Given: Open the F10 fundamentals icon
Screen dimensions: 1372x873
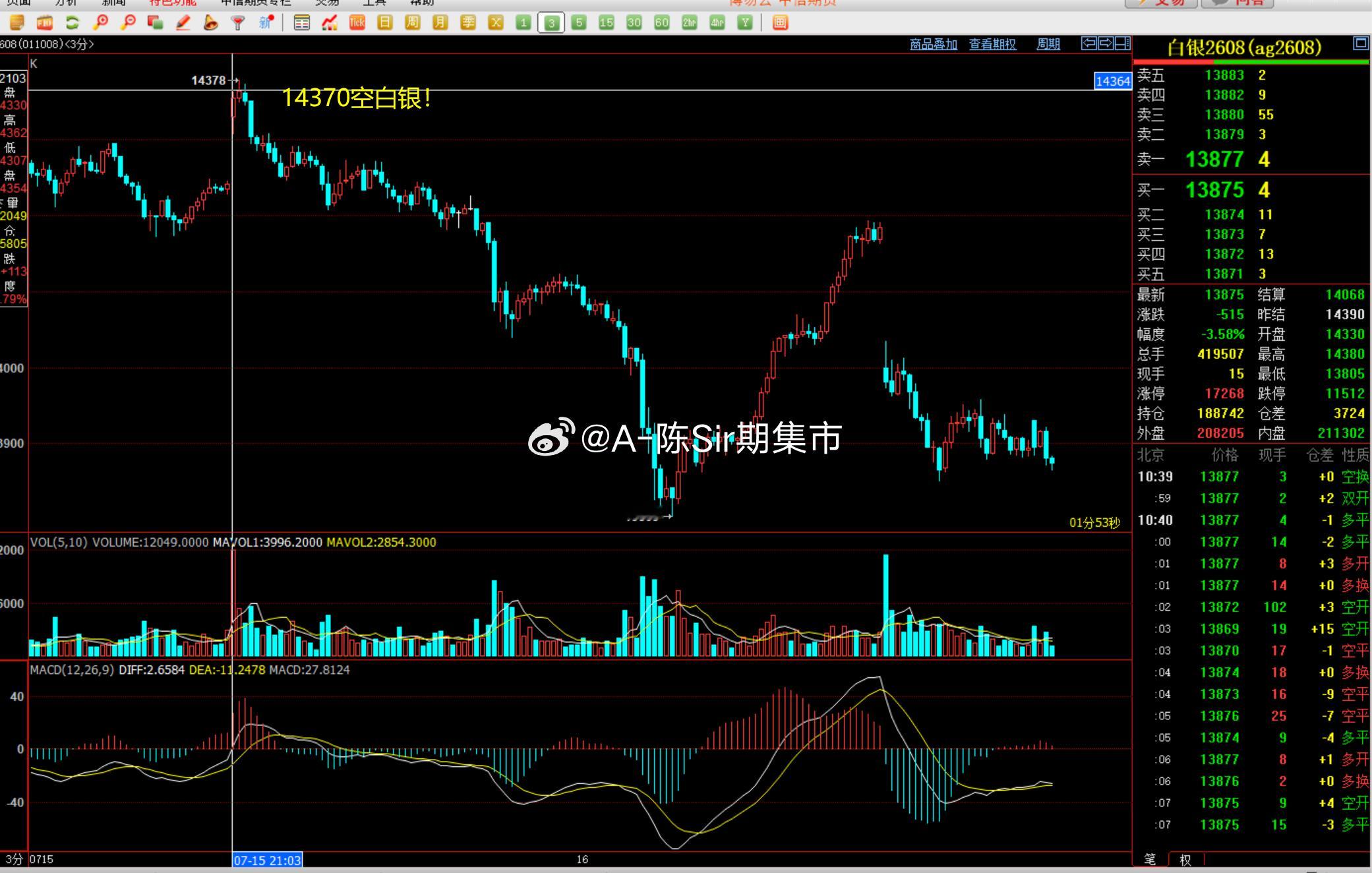Looking at the screenshot, I should click(x=45, y=23).
